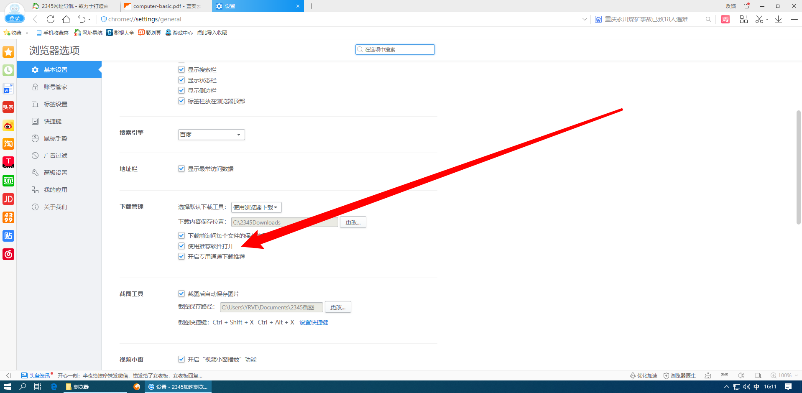Open the blue calendar sidebar icon
802x393 pixels.
[8, 89]
